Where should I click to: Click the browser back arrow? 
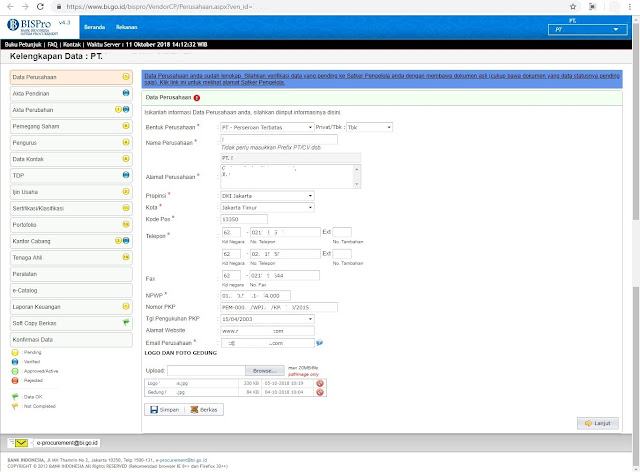10,7
